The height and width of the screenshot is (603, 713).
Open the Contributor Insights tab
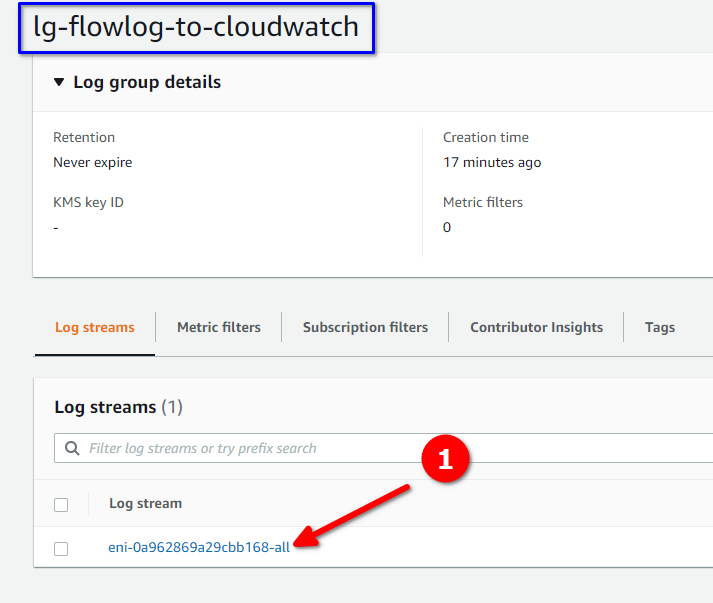pyautogui.click(x=537, y=327)
